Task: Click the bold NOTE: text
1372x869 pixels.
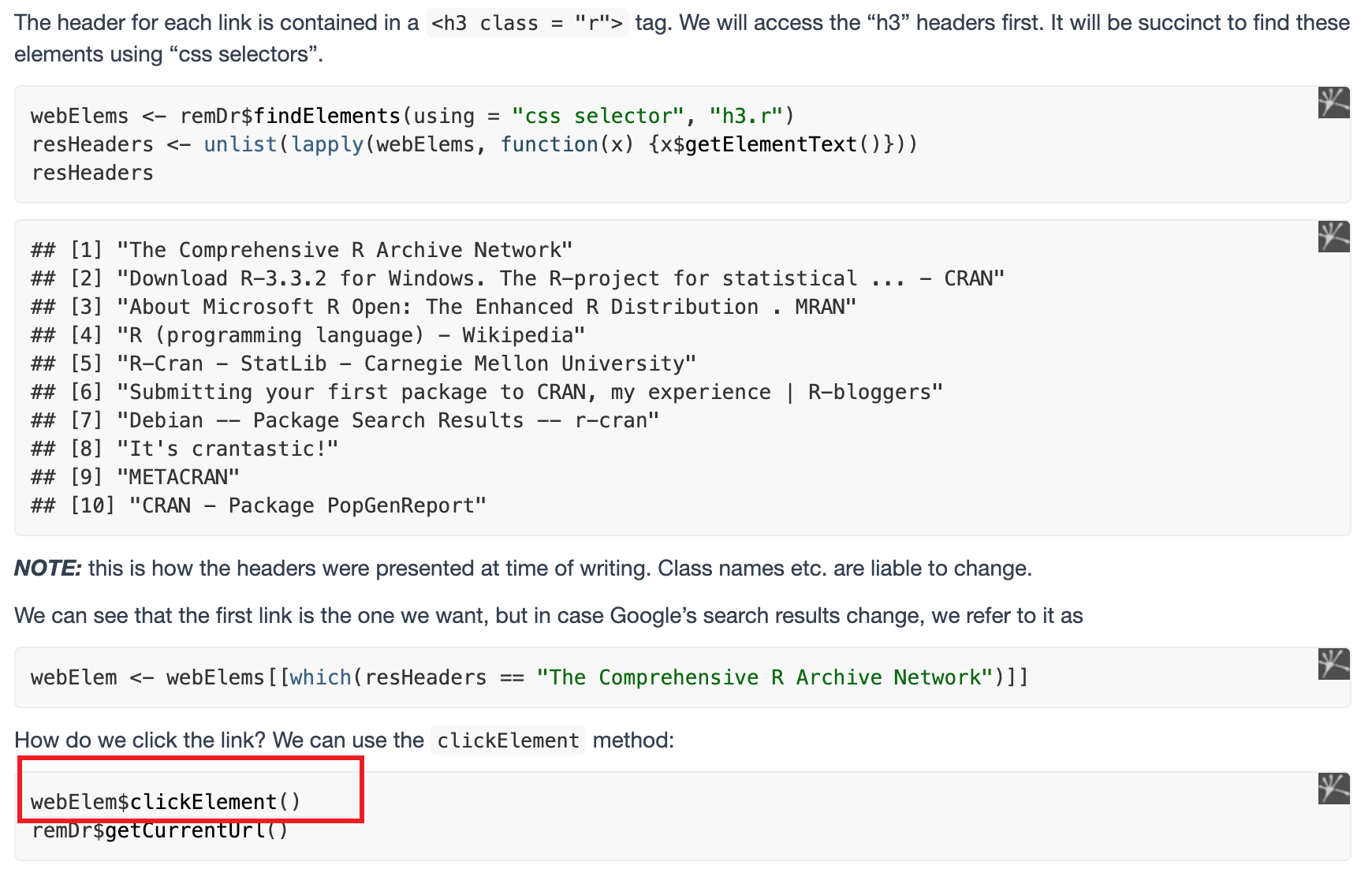Action: pyautogui.click(x=48, y=569)
